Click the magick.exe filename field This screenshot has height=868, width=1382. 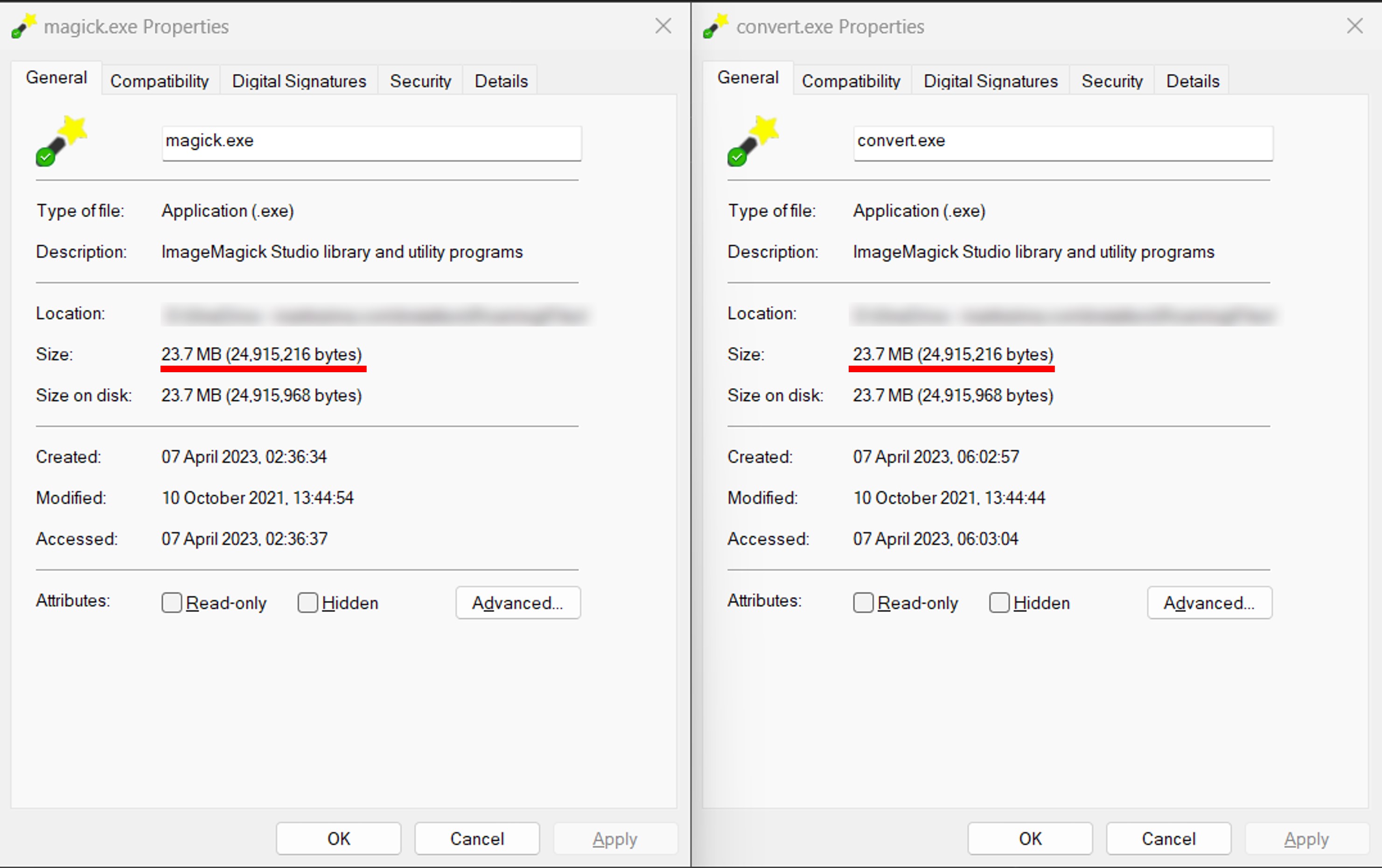point(372,144)
